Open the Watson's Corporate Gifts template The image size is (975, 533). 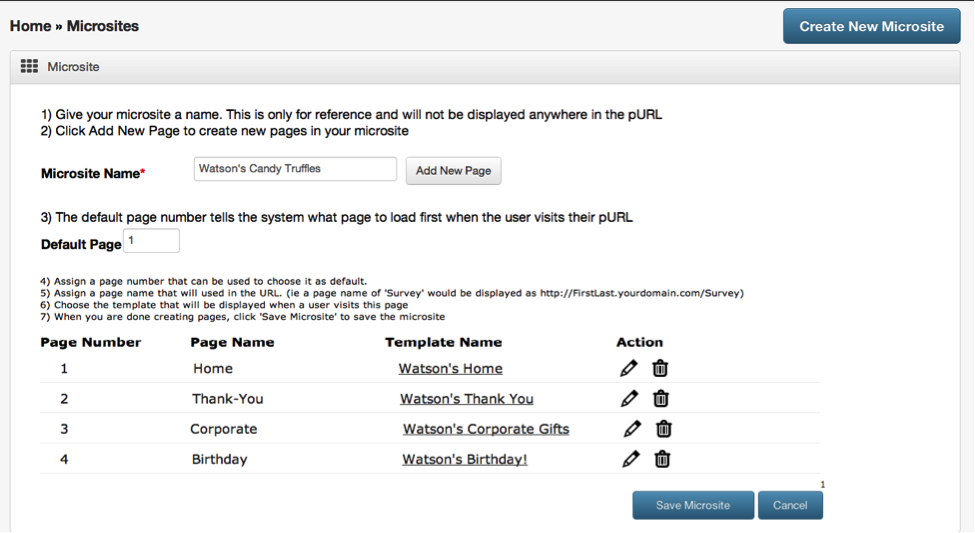click(x=486, y=429)
